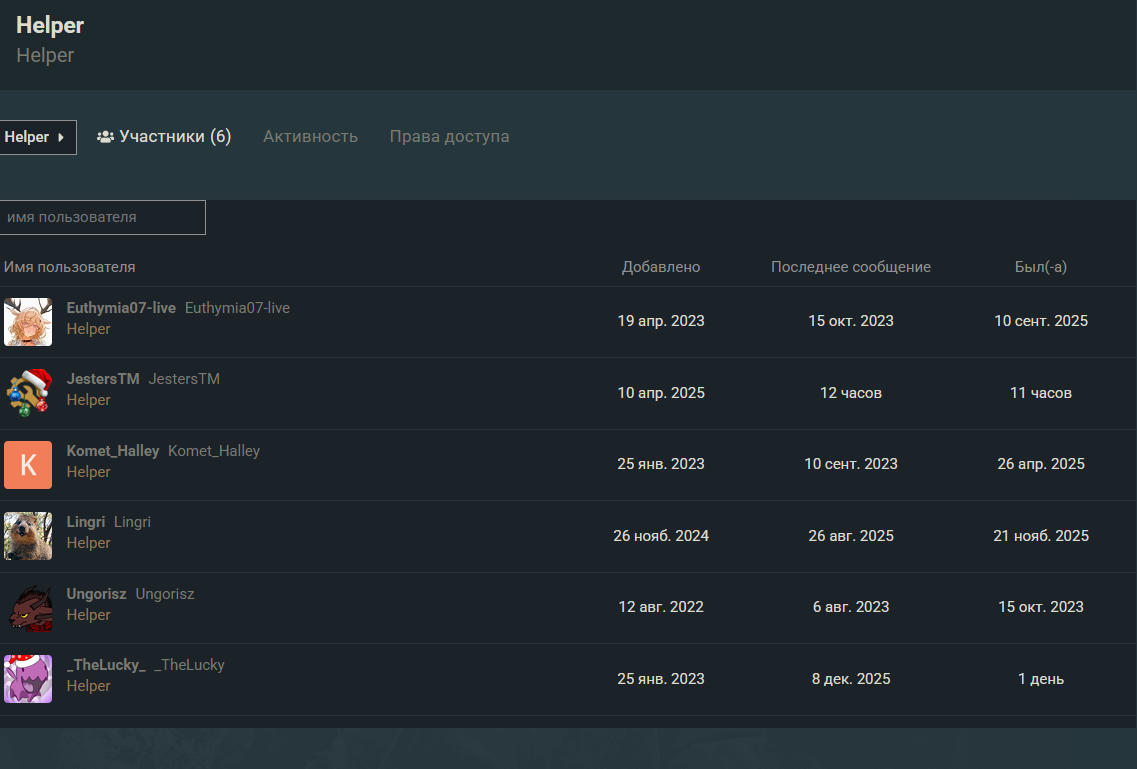Focus the имя пользователя search field
The height and width of the screenshot is (769, 1137).
102,217
